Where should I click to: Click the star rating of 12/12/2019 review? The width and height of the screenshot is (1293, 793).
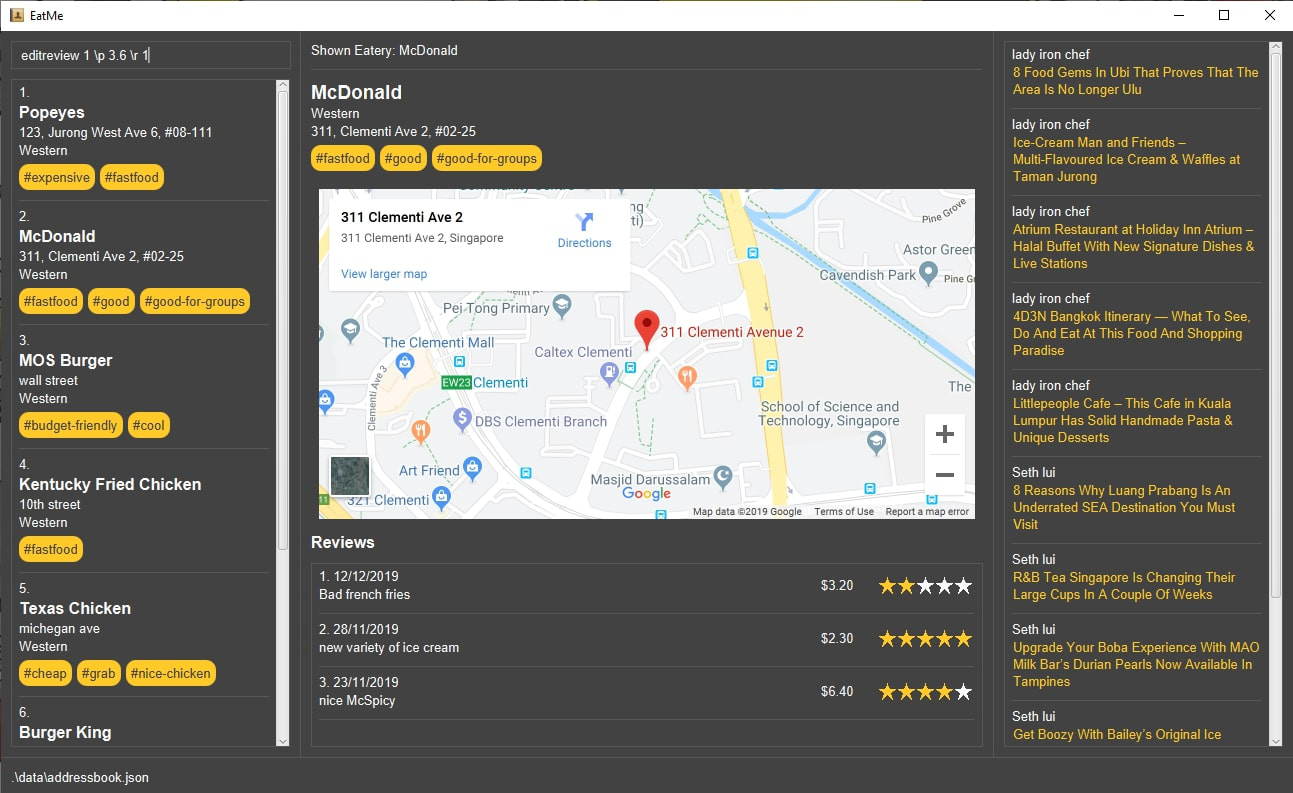tap(925, 586)
